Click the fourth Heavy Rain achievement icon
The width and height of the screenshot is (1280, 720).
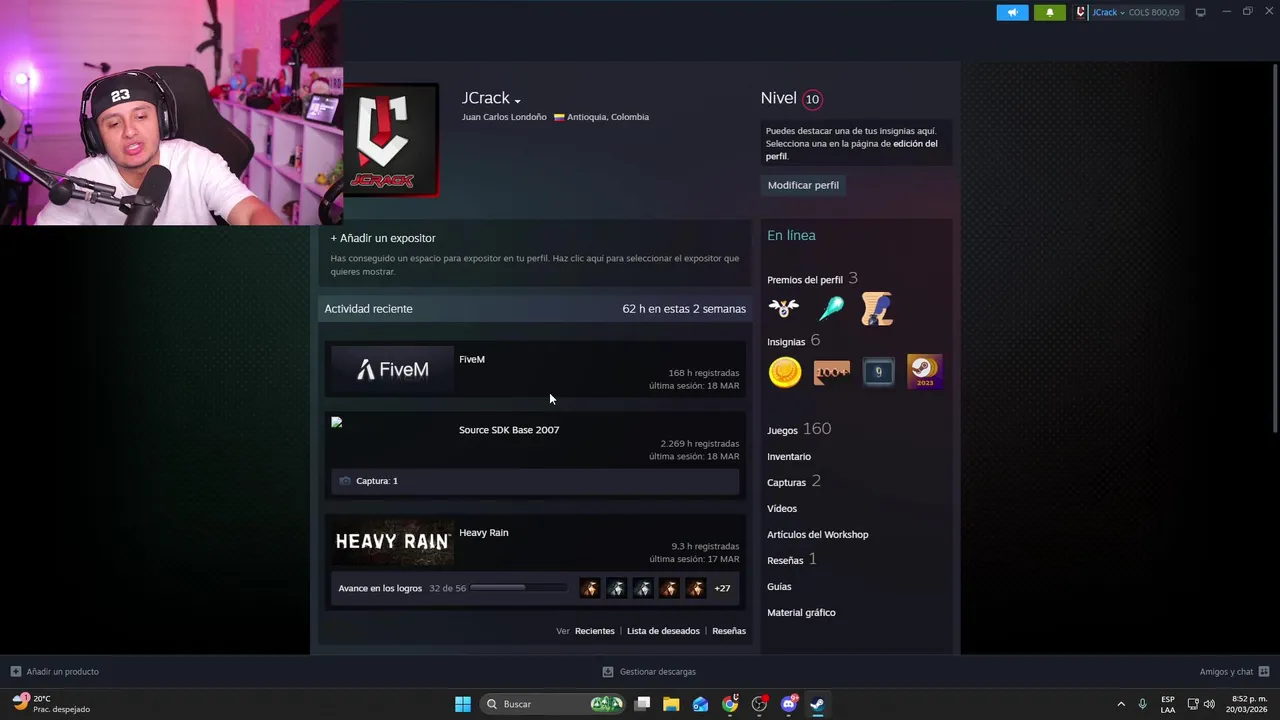pos(669,588)
